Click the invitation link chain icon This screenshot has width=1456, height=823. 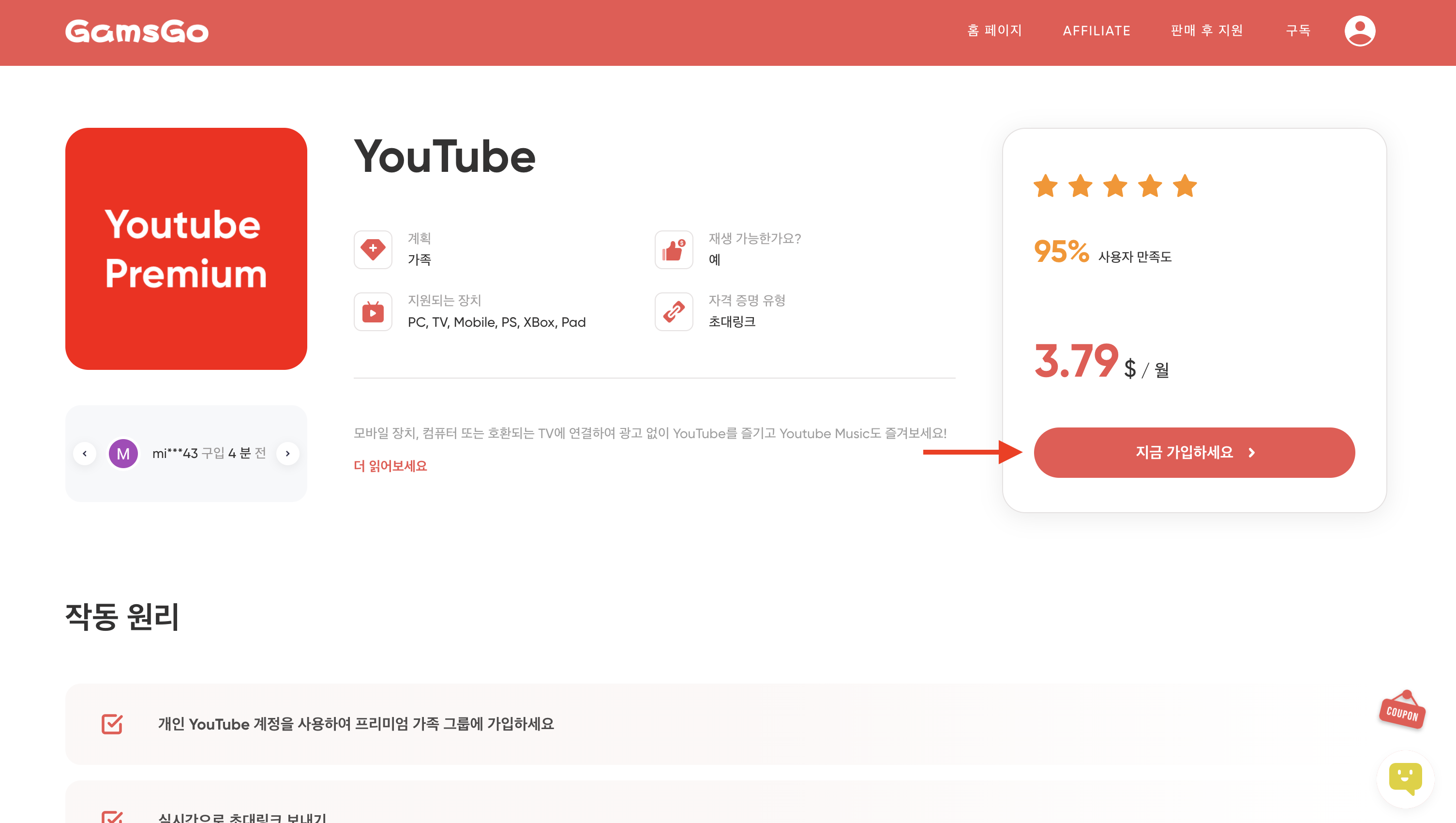674,312
